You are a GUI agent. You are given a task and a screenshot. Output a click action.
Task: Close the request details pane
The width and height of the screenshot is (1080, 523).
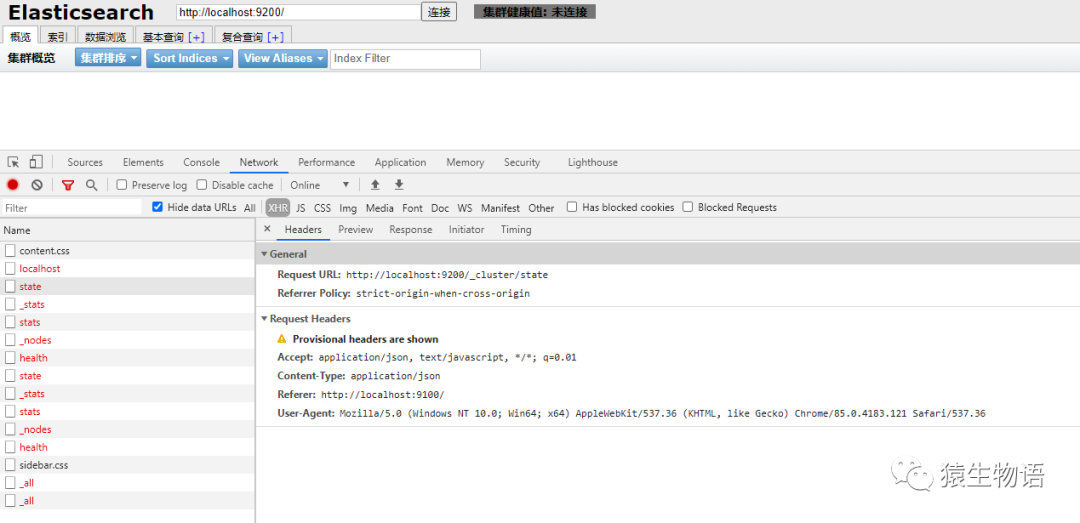point(267,229)
